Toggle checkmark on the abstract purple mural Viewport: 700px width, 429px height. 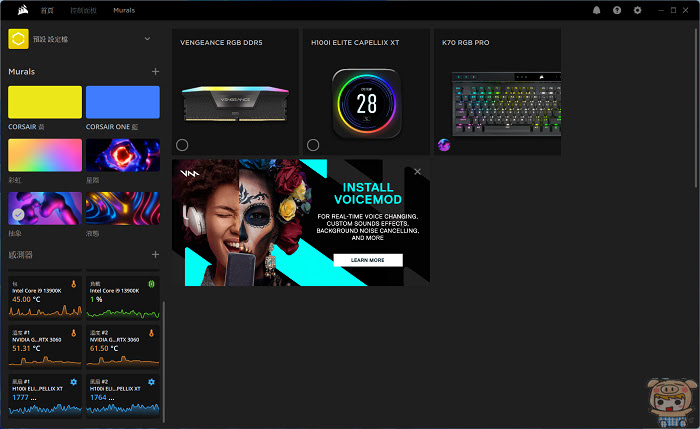point(18,215)
